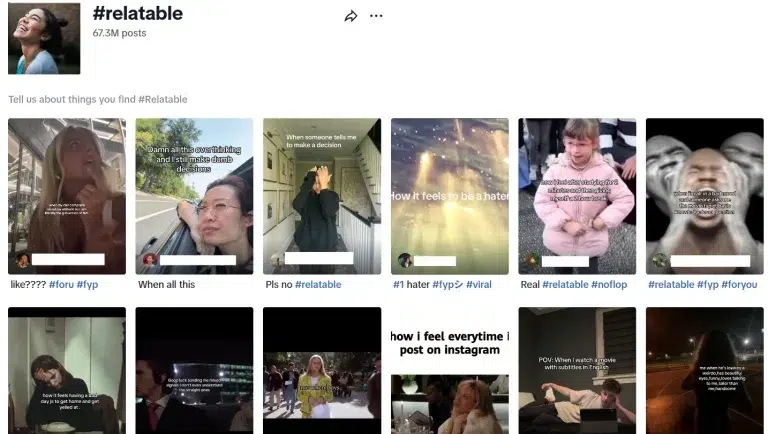Image resolution: width=768 pixels, height=434 pixels.
Task: Open 'When someone tells me to make a decision' video
Action: point(322,196)
